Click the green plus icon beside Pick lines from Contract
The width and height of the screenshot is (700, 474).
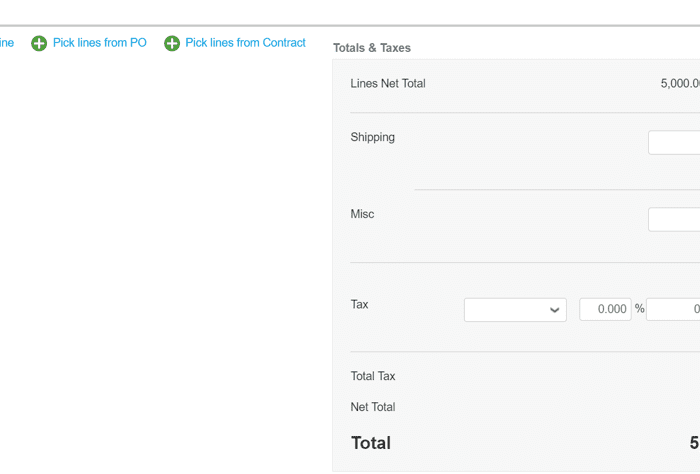172,43
